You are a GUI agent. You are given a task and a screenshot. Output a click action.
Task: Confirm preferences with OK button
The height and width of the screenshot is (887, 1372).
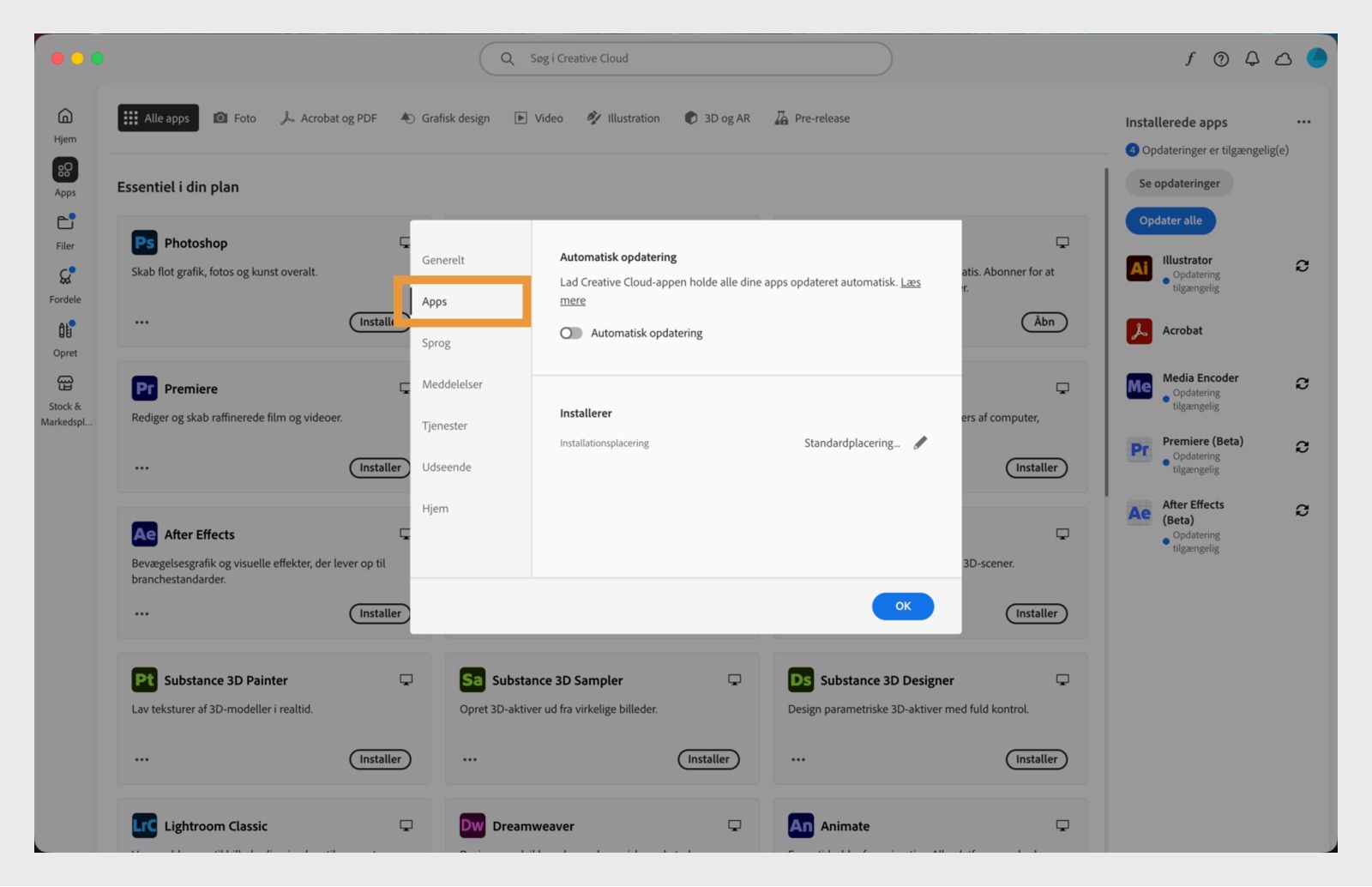pyautogui.click(x=903, y=606)
